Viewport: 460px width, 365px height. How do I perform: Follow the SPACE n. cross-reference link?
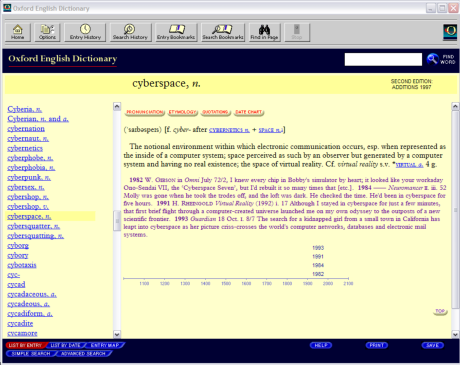coord(271,130)
